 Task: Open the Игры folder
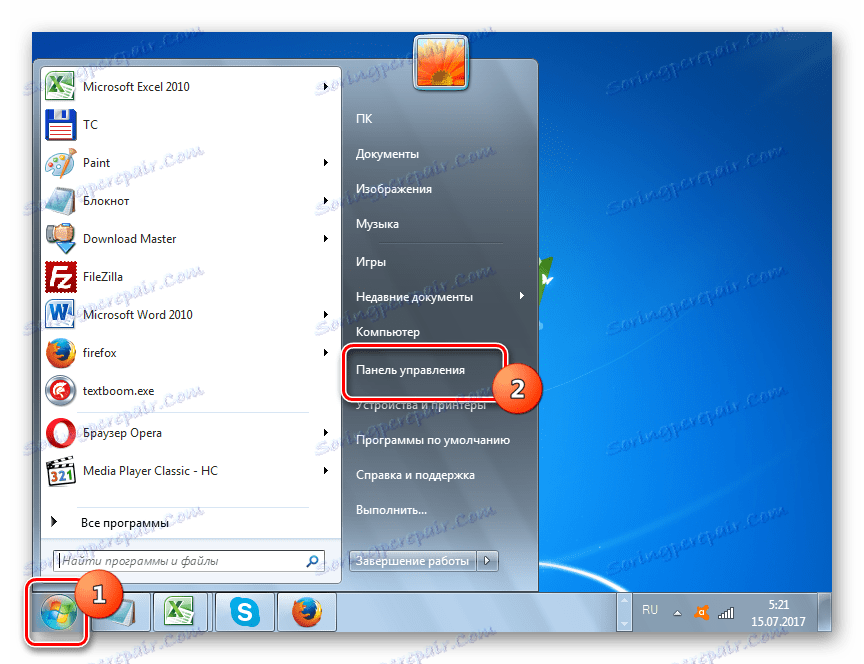click(x=370, y=262)
